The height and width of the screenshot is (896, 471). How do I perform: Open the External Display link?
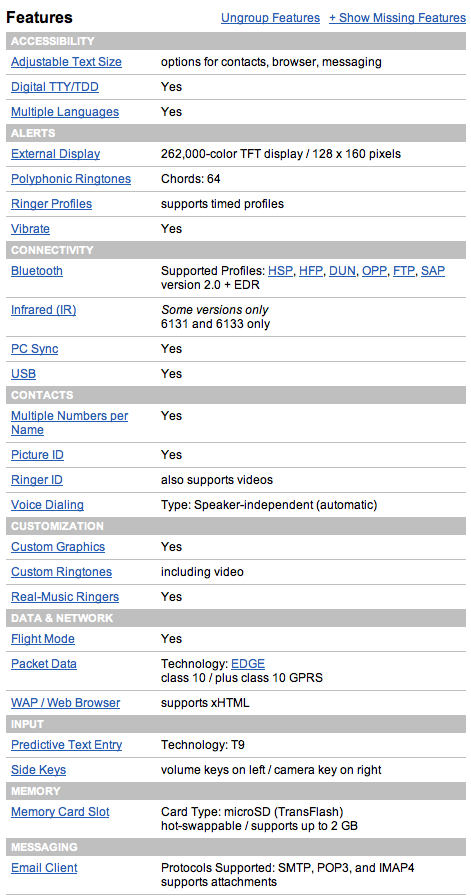55,154
